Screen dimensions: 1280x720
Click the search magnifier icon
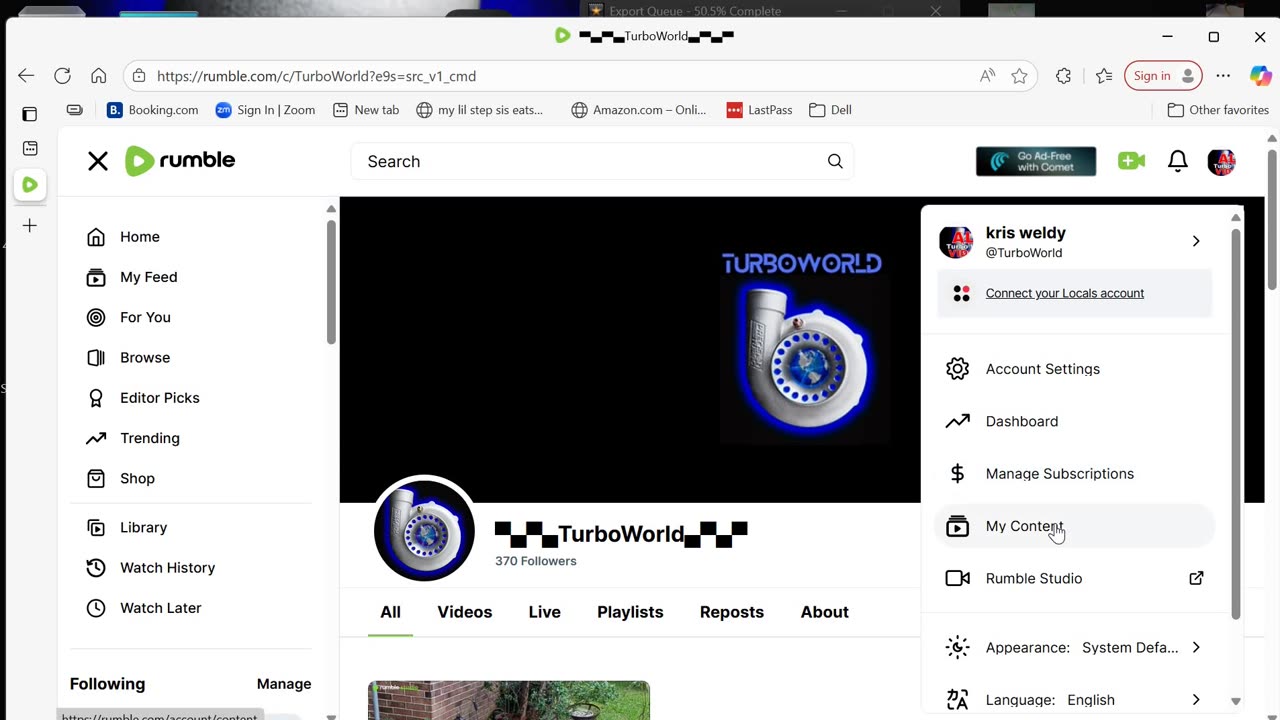point(835,162)
